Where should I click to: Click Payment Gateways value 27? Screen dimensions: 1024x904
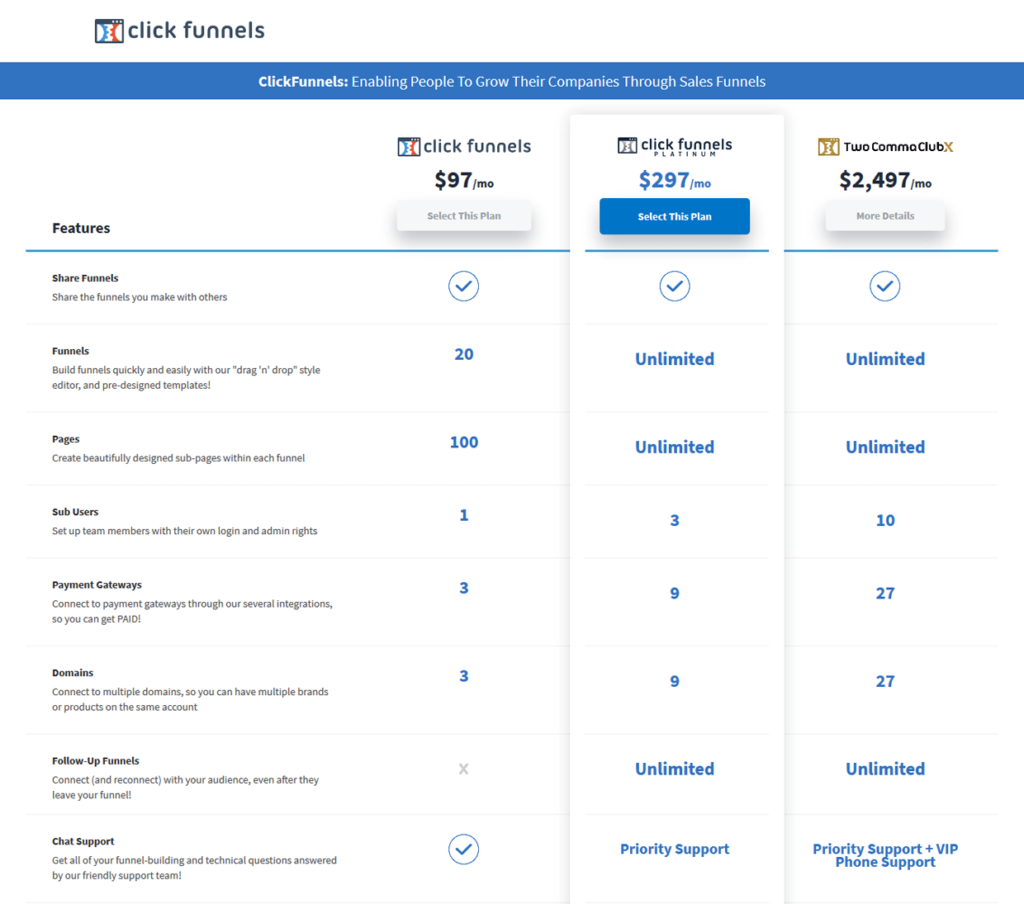click(885, 593)
